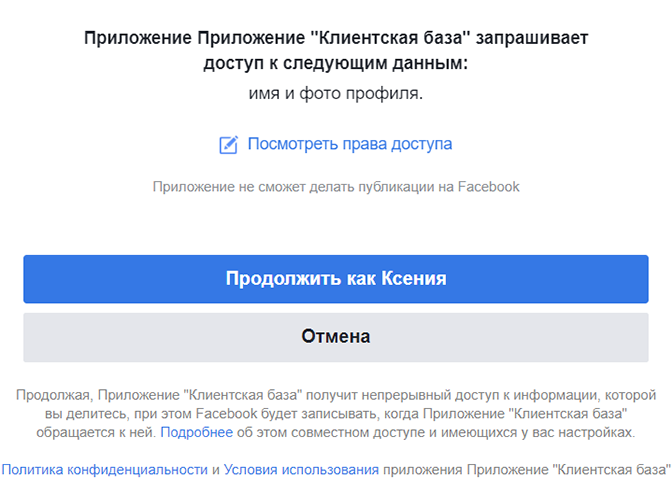Viewport: 672px width, 493px height.
Task: Click "доступ к следующим данным:" heading line
Action: (336, 63)
